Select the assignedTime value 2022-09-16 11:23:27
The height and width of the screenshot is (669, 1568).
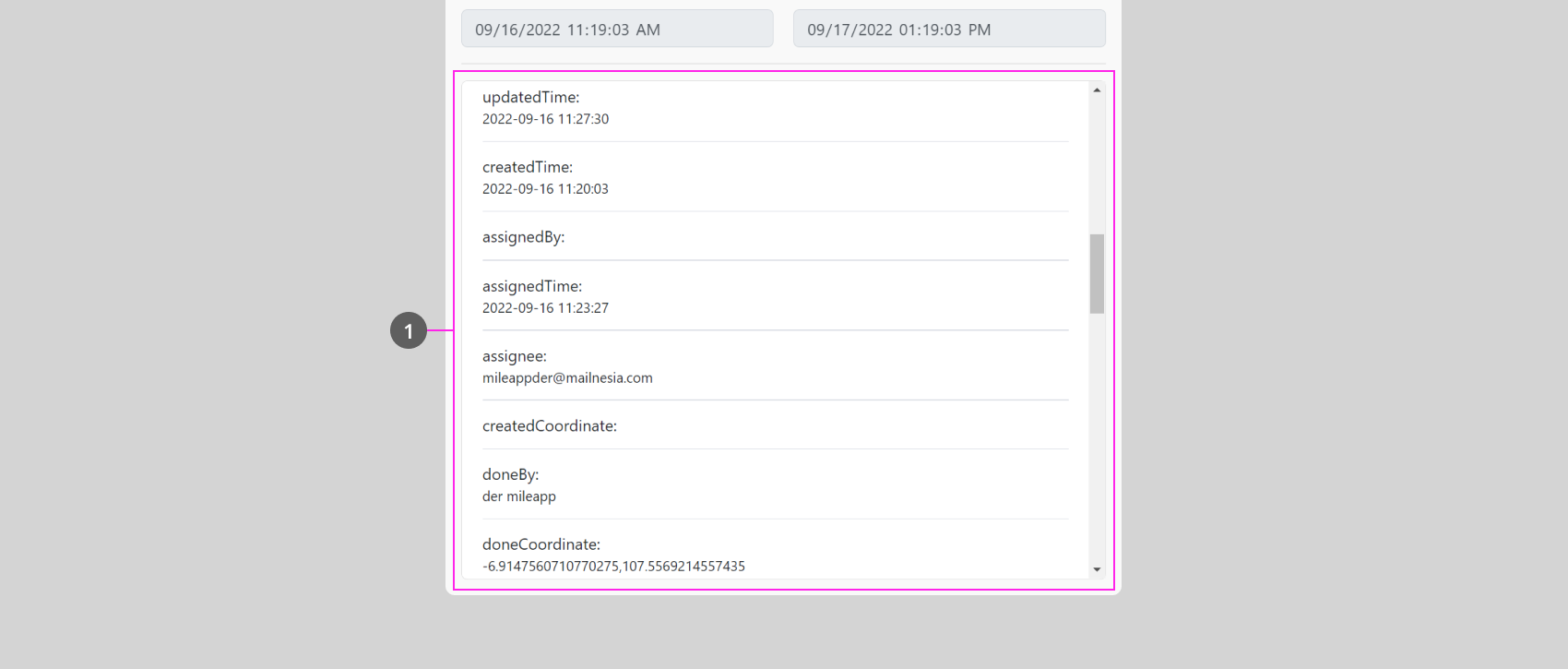click(545, 308)
